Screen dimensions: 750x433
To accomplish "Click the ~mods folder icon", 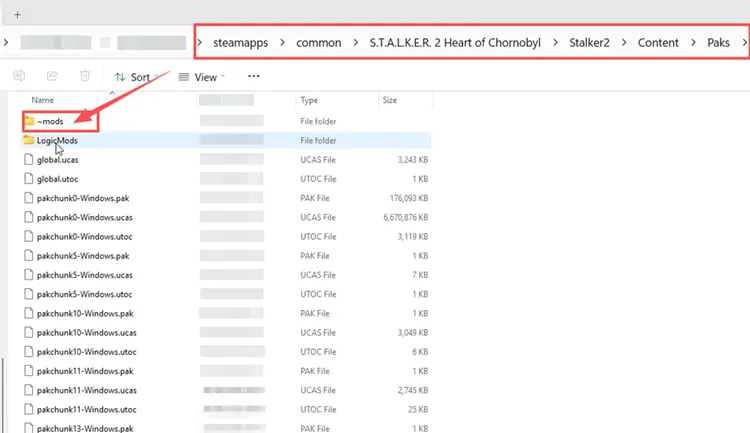I will pos(29,121).
